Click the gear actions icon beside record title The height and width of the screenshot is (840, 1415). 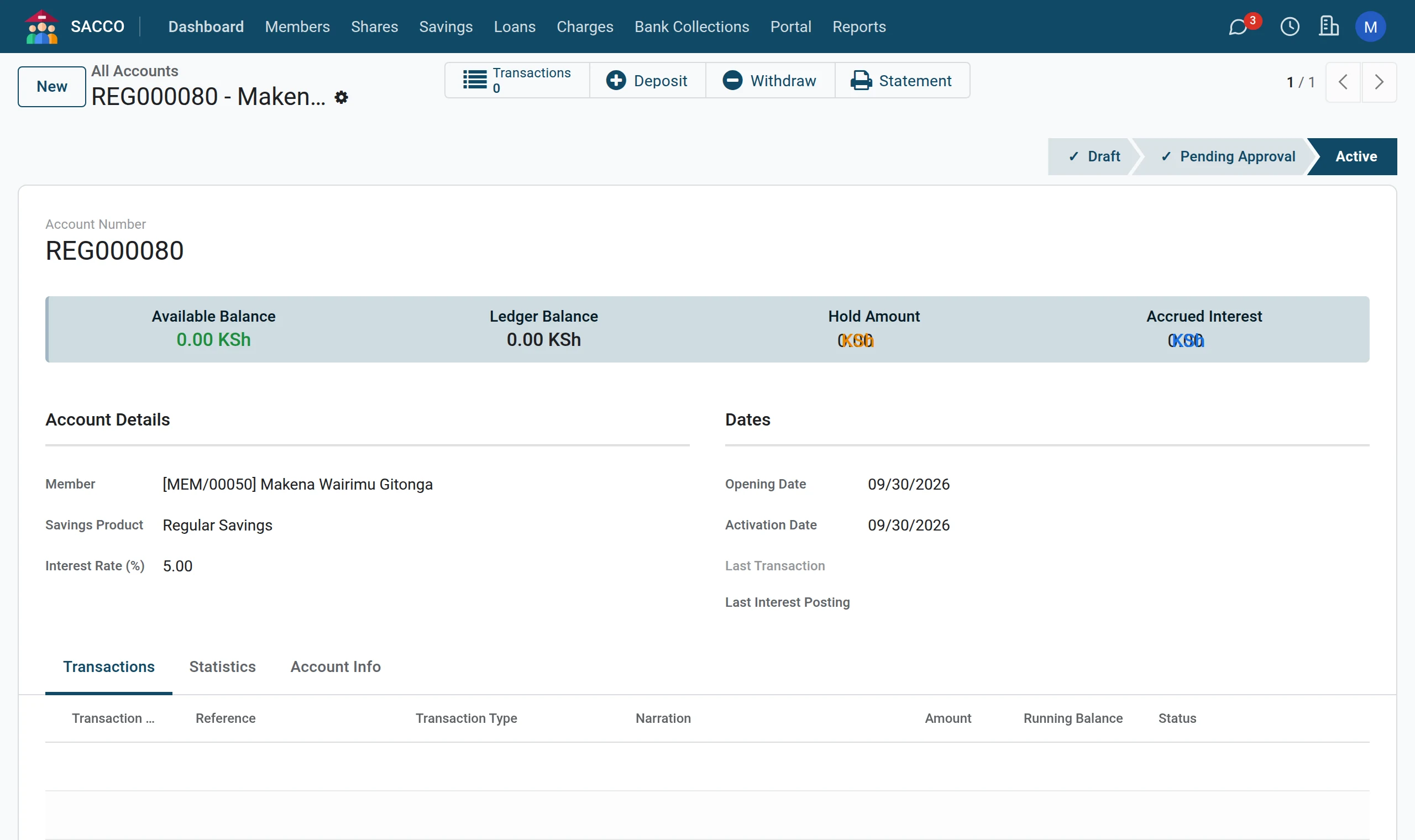pyautogui.click(x=340, y=97)
